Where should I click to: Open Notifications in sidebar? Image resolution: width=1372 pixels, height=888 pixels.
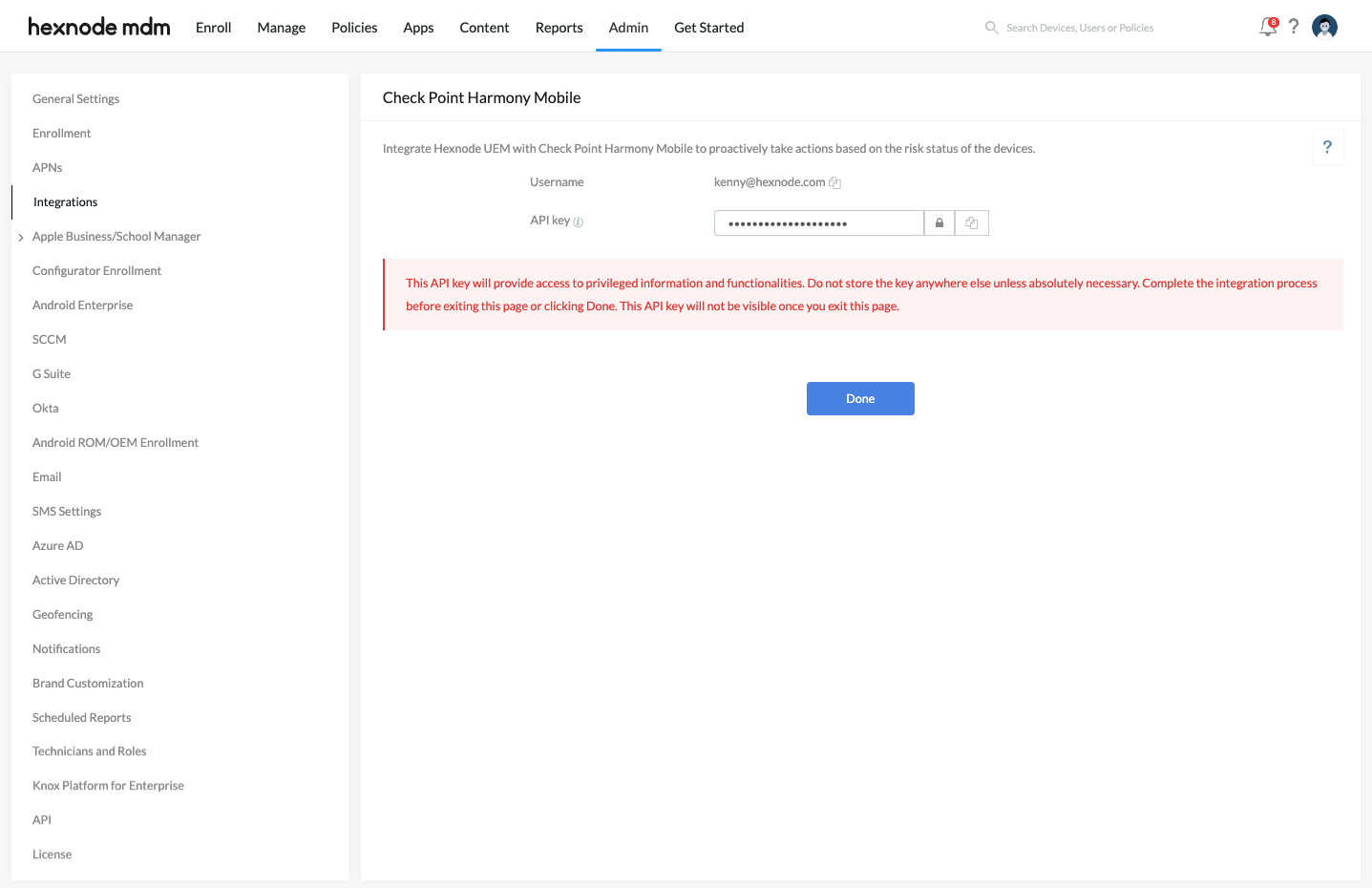[x=67, y=649]
